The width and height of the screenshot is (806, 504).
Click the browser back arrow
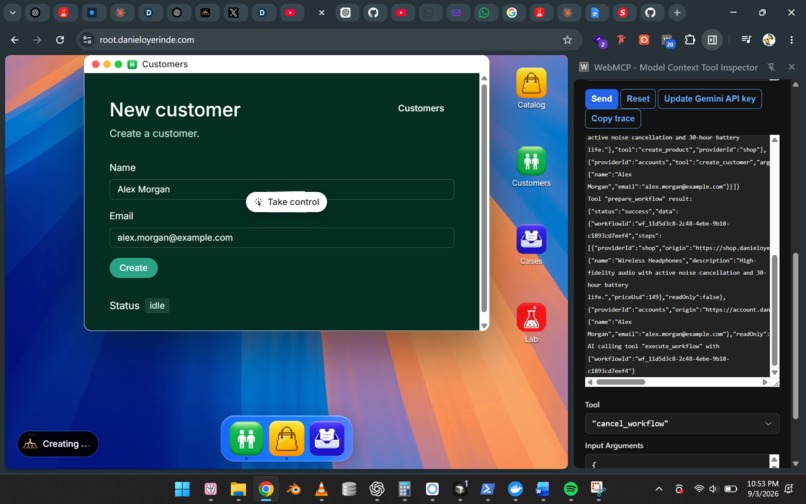[15, 40]
